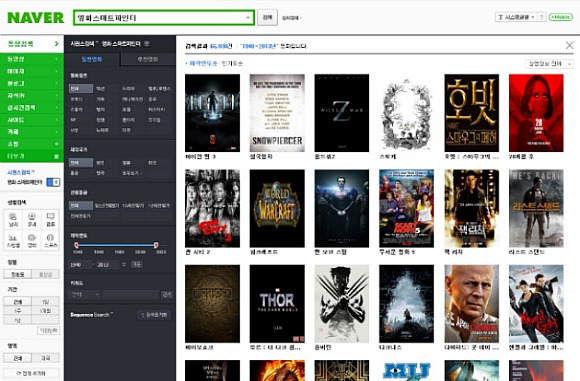
Task: Open the World War Z poster
Action: click(x=341, y=113)
